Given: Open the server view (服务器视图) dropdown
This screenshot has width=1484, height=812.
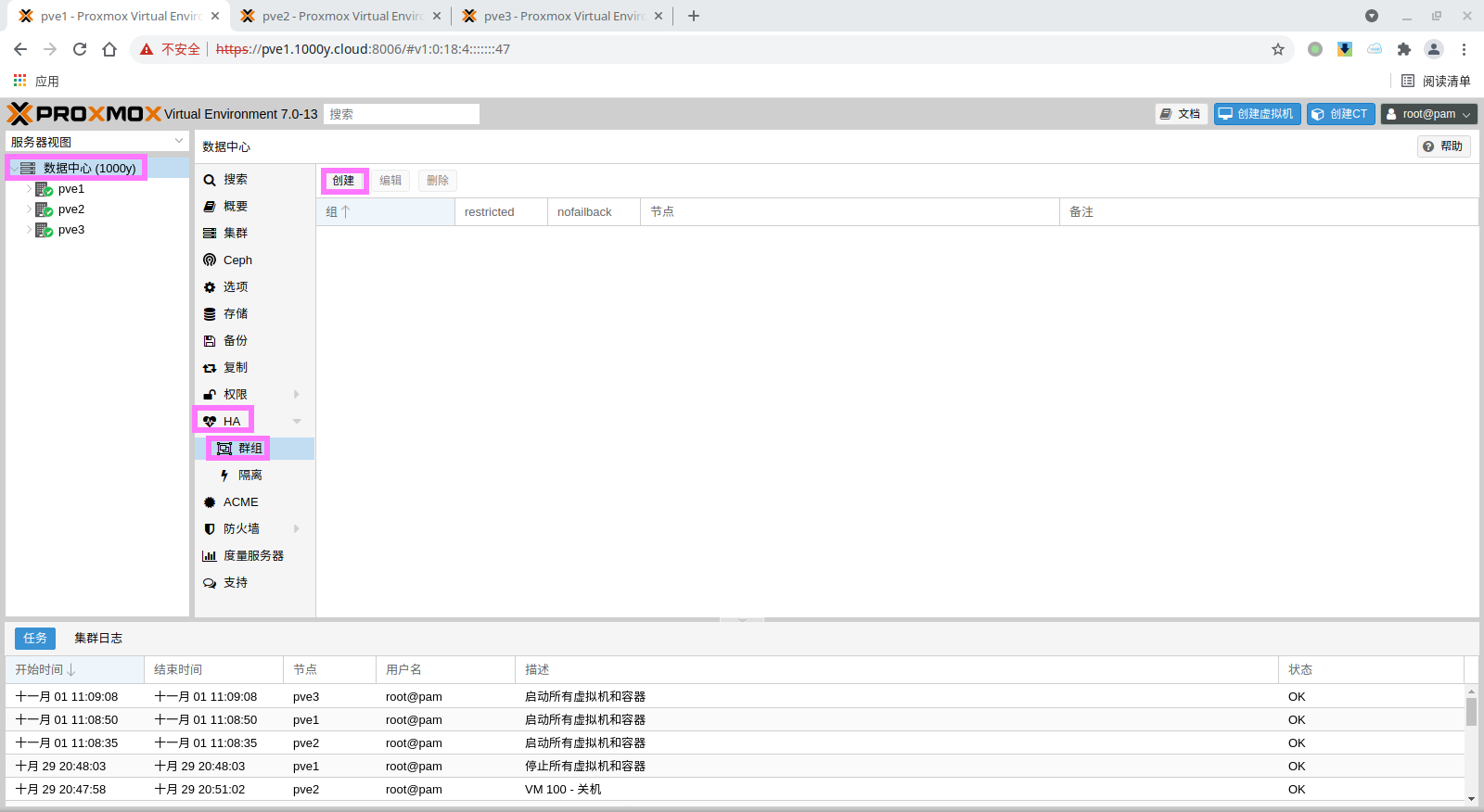Looking at the screenshot, I should point(96,142).
